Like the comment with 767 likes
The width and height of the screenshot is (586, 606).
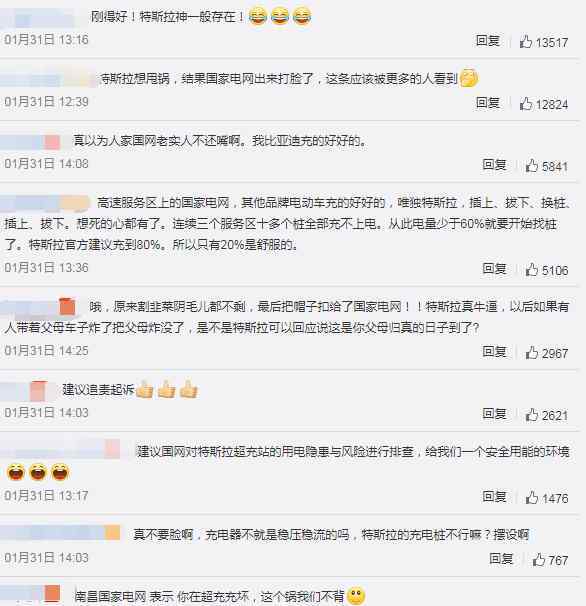point(539,559)
